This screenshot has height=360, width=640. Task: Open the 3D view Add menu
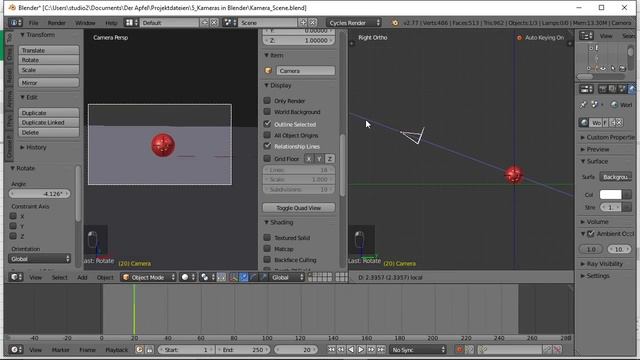(82, 277)
